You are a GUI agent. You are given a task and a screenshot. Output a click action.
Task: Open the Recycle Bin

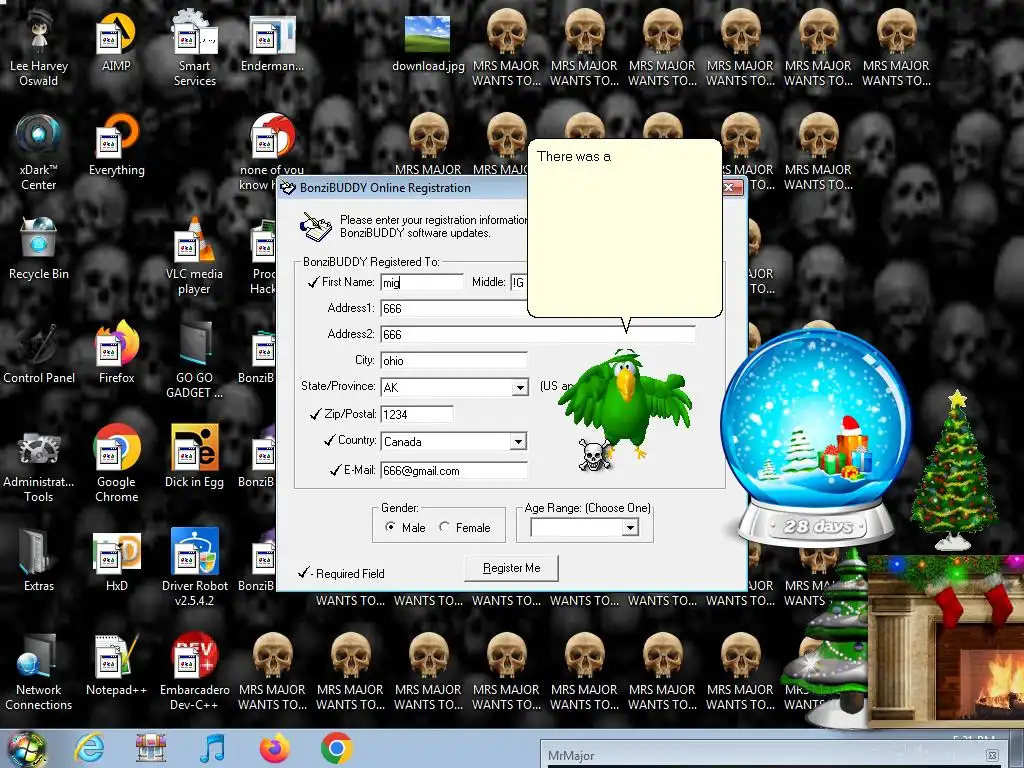[39, 250]
